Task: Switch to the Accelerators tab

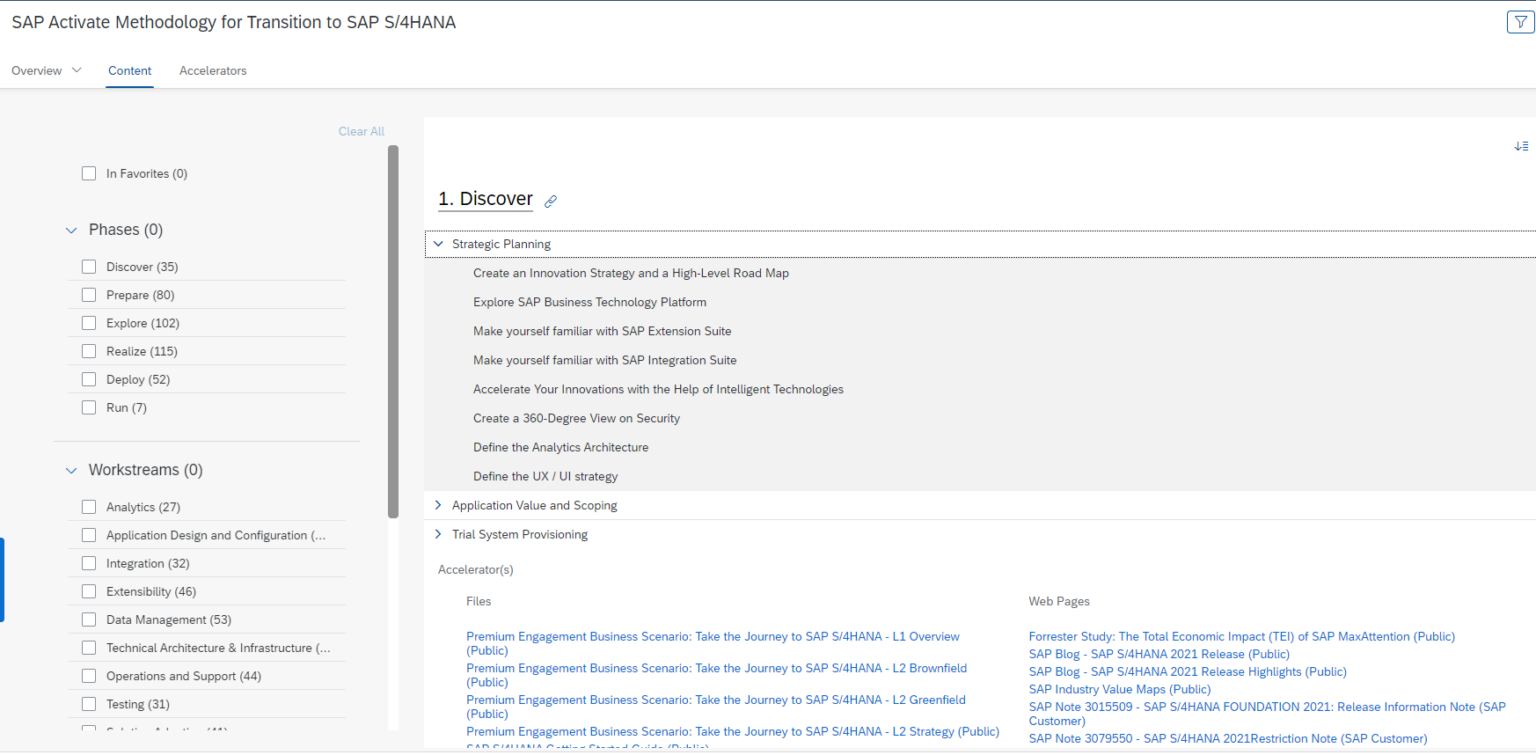Action: tap(213, 71)
